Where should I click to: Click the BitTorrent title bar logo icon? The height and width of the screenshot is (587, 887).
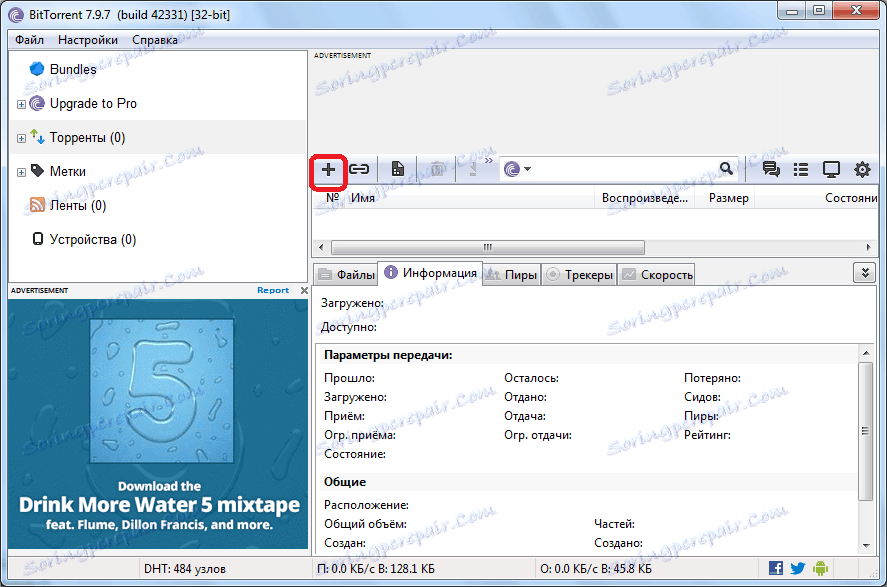coord(16,15)
